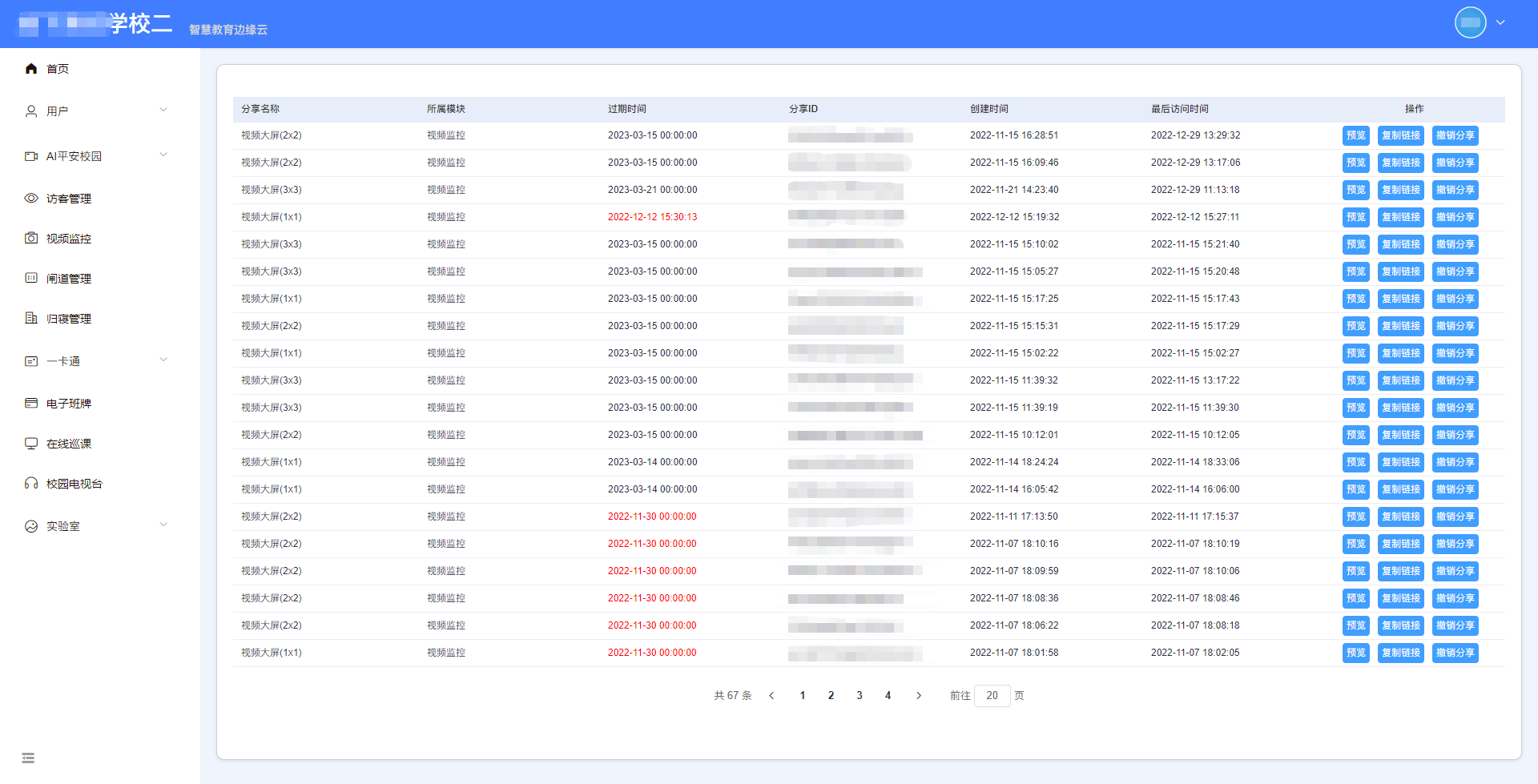Click 复制链接 for the 2022-12-12 expired share
1538x784 pixels.
1400,217
